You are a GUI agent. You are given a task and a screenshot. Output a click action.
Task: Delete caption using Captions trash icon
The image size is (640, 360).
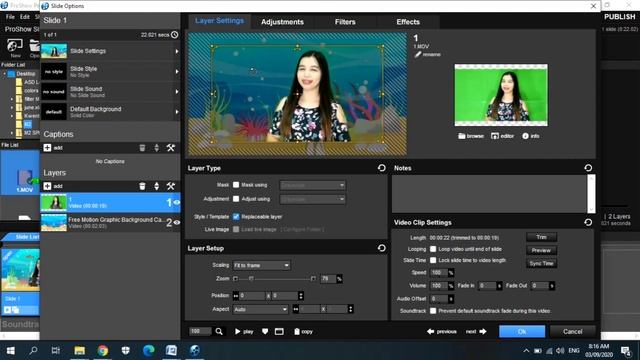click(142, 148)
